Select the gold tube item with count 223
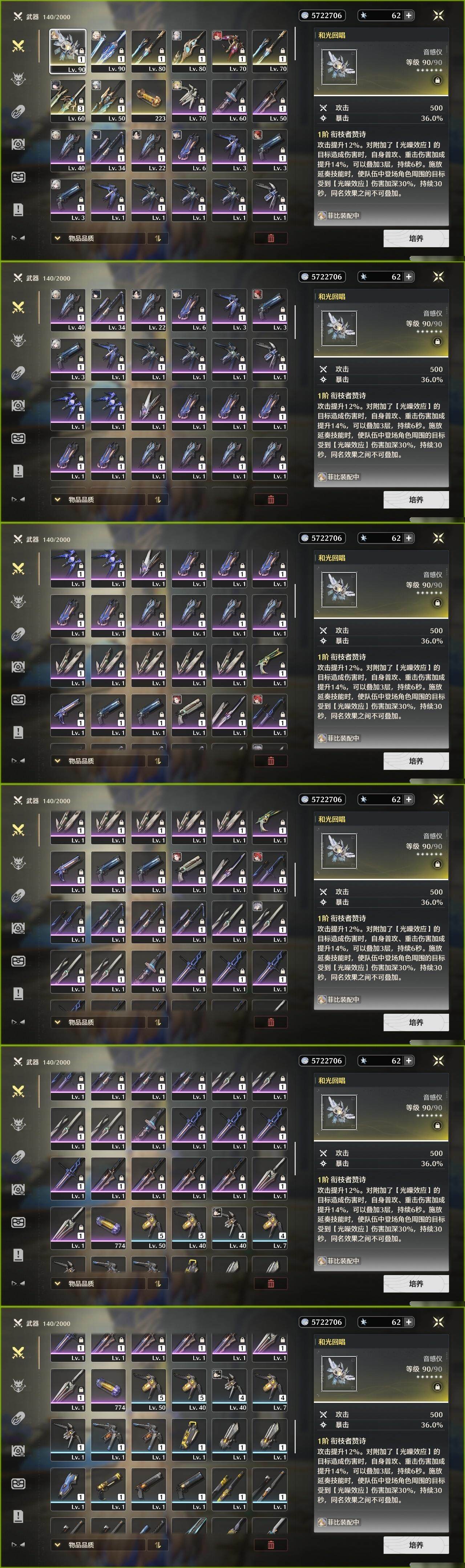This screenshot has height=1568, width=465. [149, 101]
